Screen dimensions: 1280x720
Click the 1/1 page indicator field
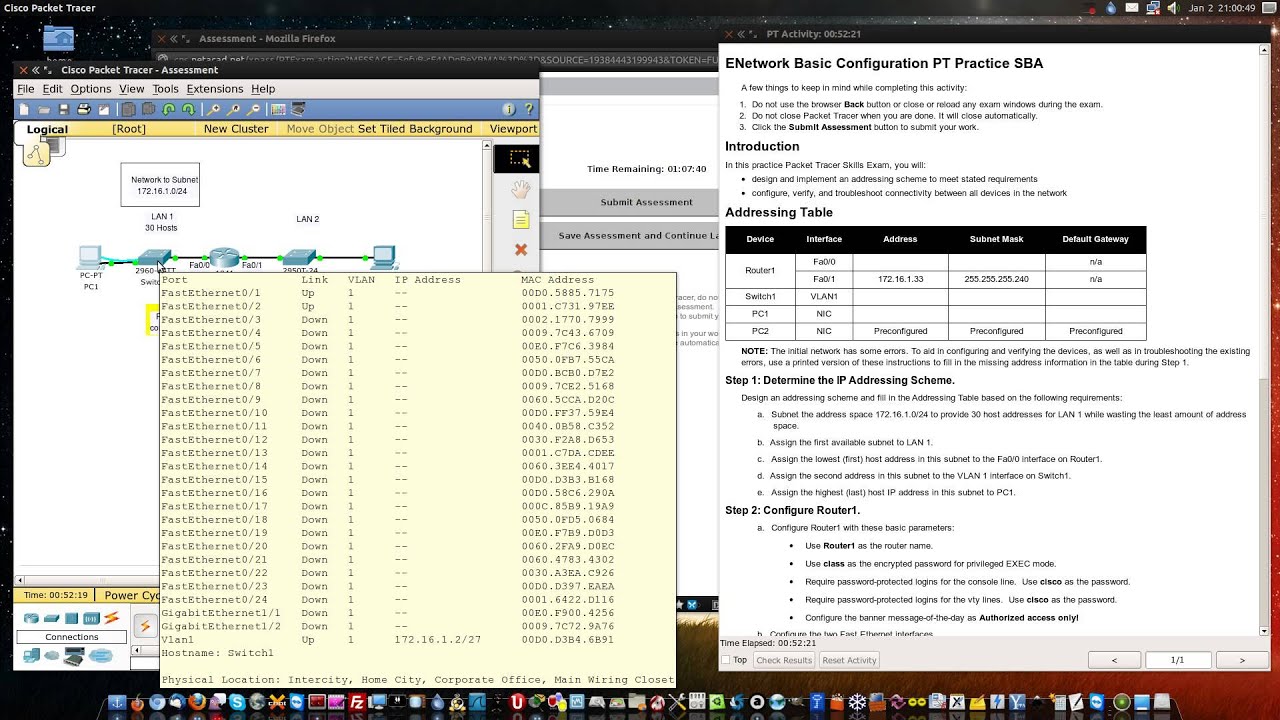pos(1177,660)
